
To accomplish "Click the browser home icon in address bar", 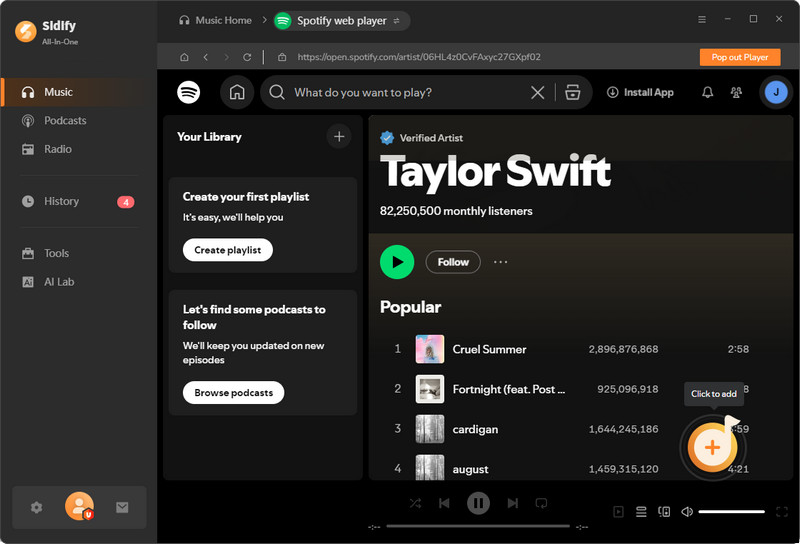I will click(184, 57).
